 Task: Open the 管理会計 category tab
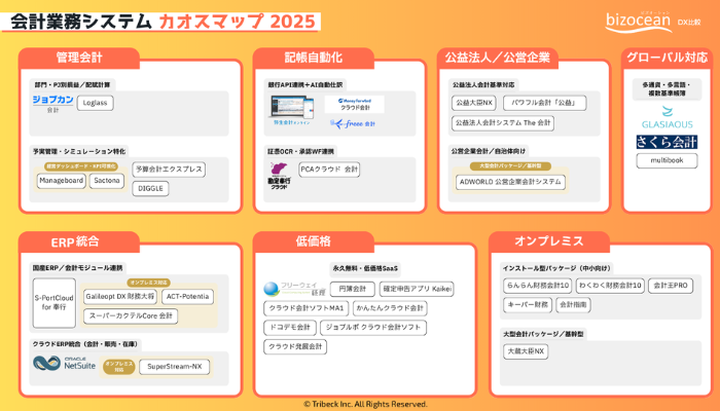(x=79, y=58)
